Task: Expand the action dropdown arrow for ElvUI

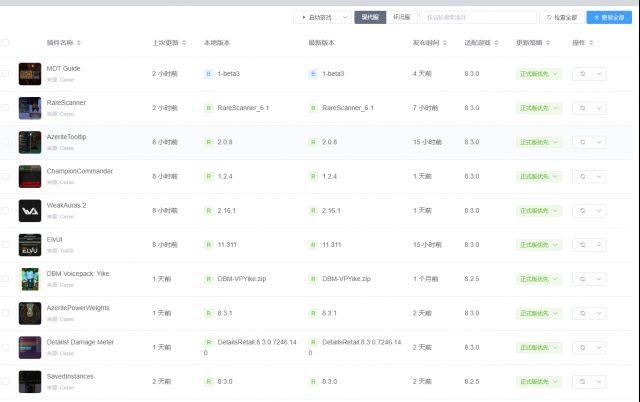Action: (598, 245)
